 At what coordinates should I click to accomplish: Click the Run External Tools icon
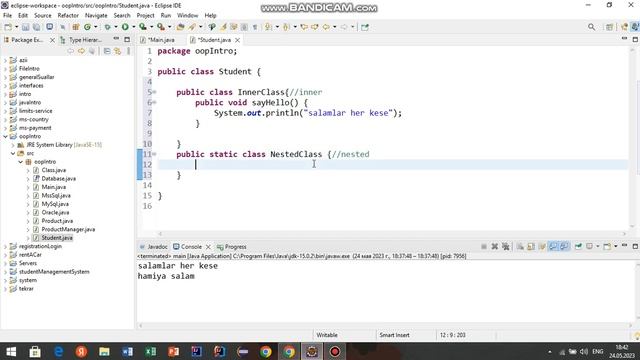[161, 27]
